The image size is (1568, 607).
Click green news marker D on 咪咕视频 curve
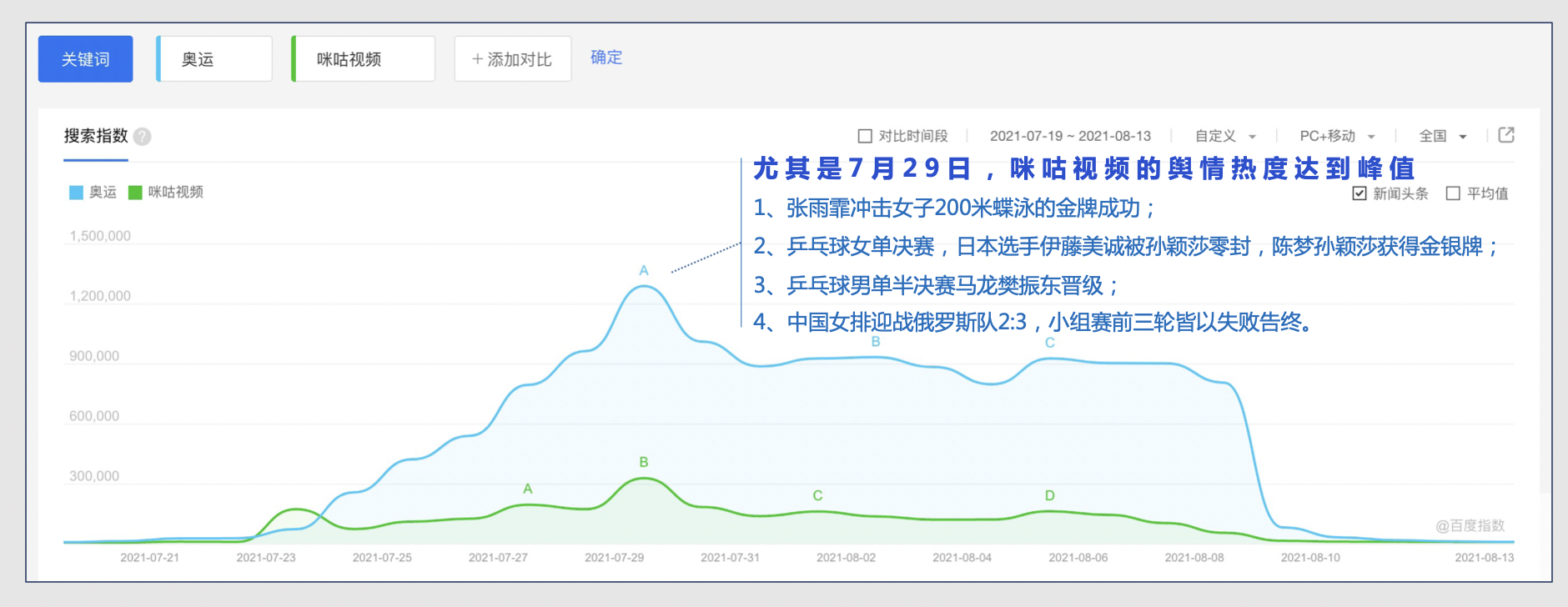(x=1049, y=495)
